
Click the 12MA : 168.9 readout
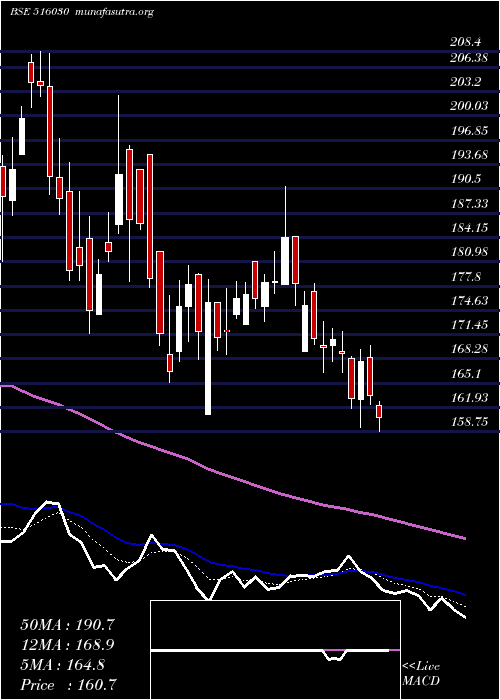click(x=68, y=645)
